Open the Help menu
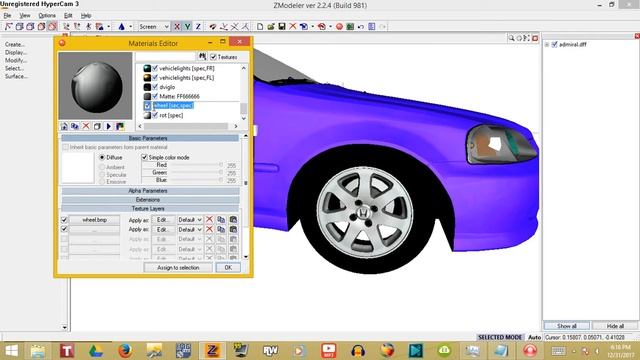The image size is (640, 360). point(86,16)
